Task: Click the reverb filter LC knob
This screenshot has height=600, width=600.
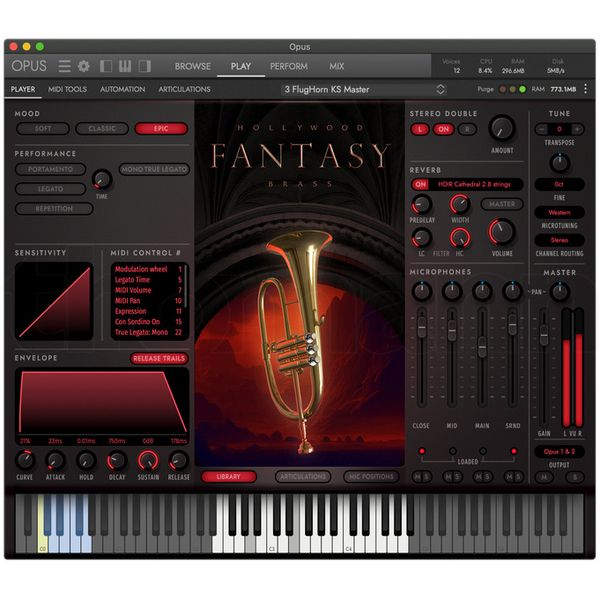Action: click(422, 238)
